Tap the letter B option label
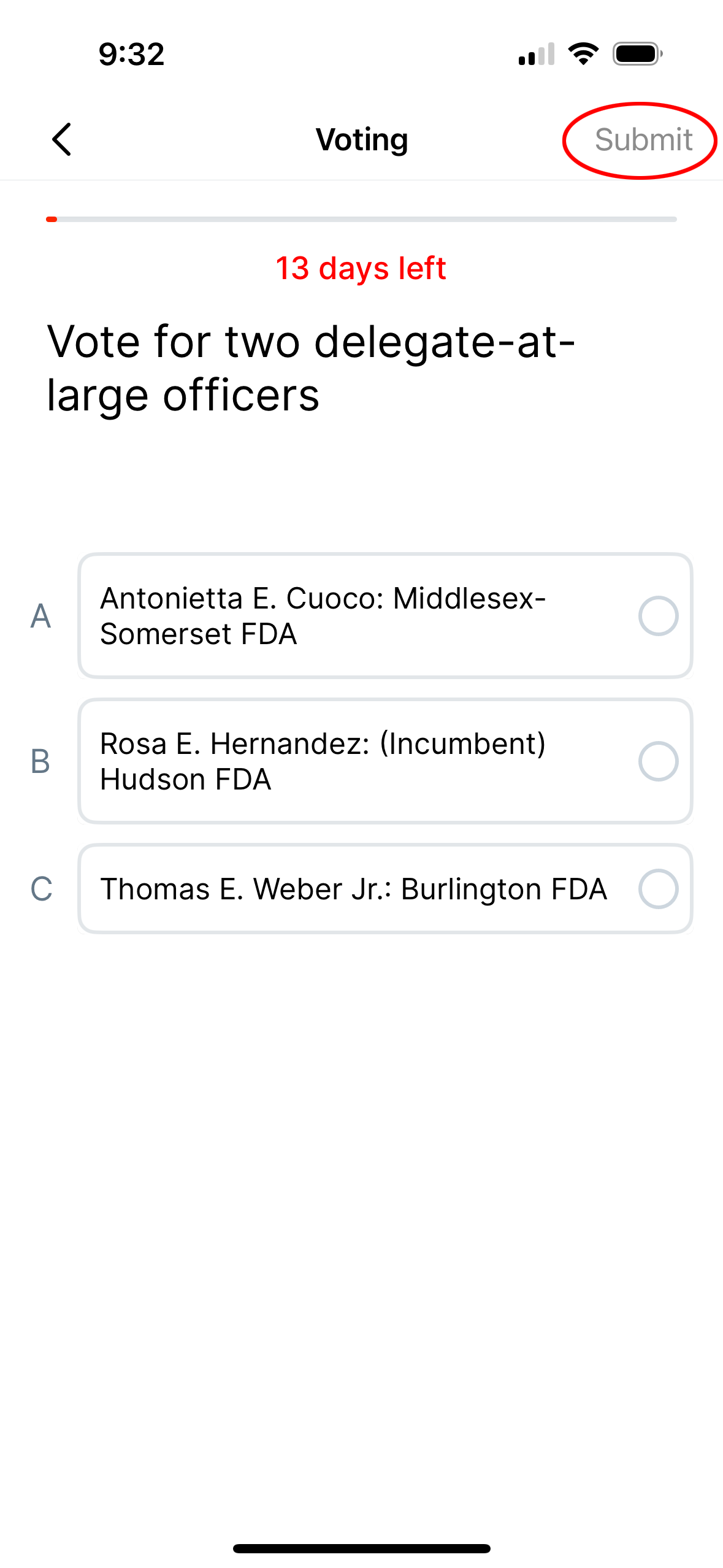 pyautogui.click(x=40, y=761)
